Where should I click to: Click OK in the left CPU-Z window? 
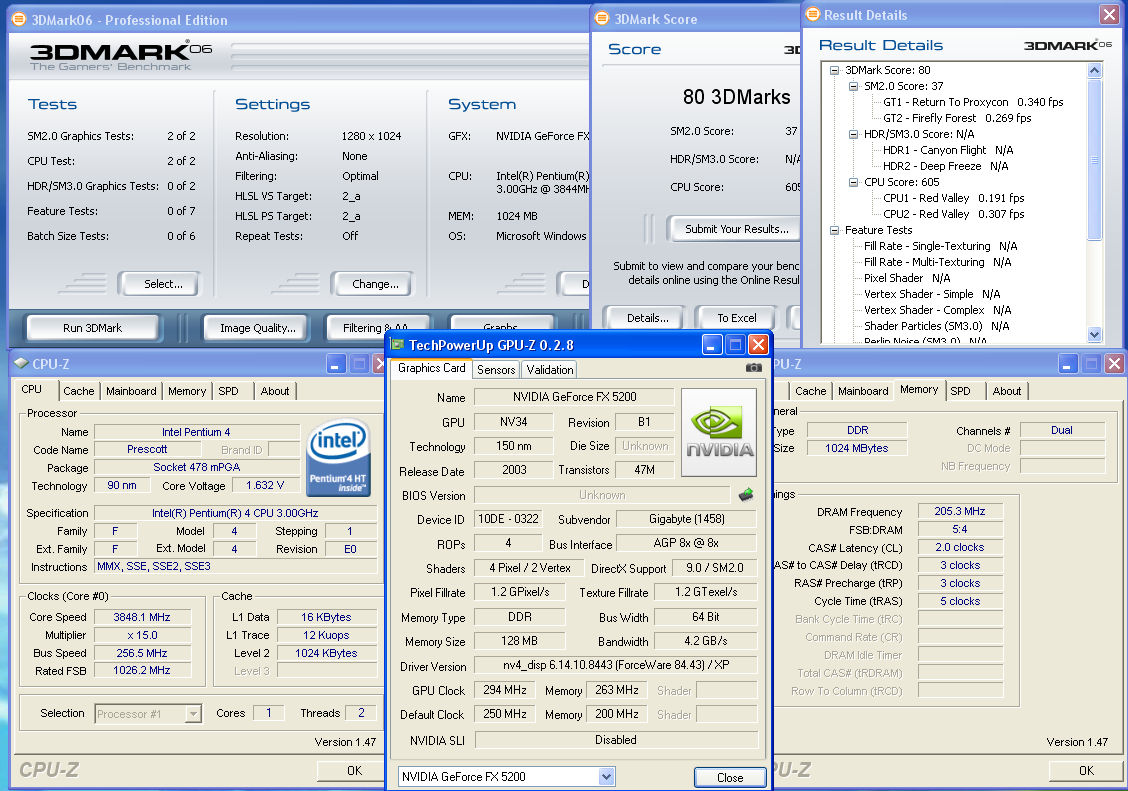[x=354, y=771]
